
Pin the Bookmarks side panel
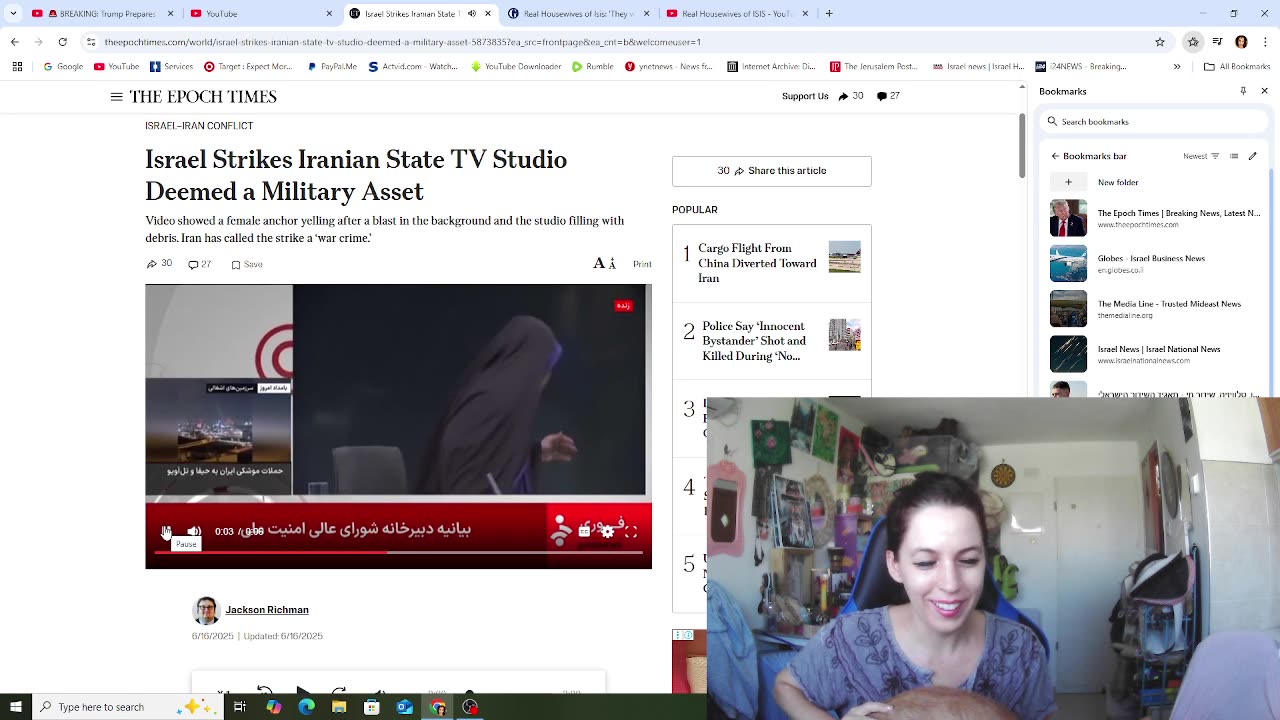point(1243,91)
